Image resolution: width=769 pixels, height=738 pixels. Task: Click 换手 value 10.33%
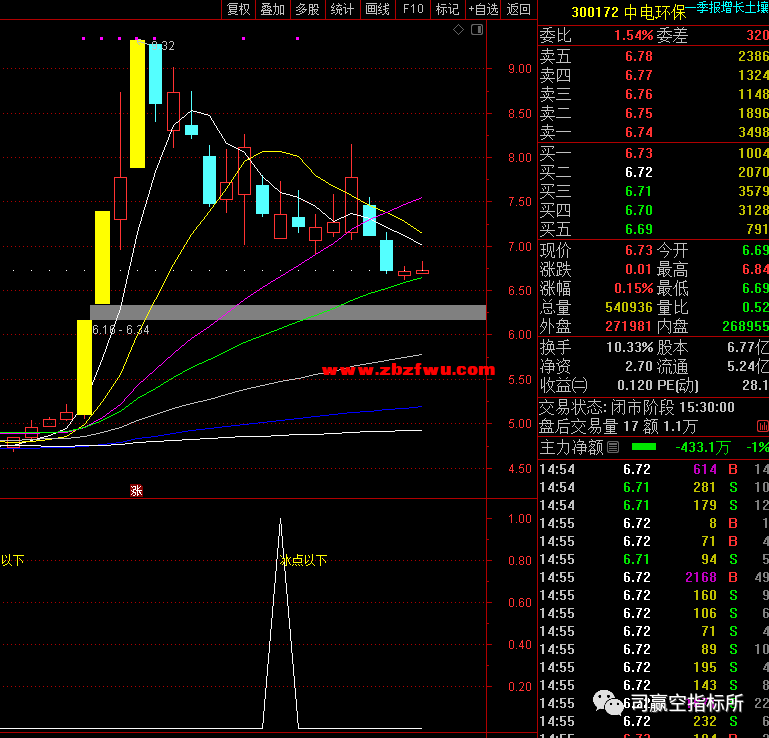point(630,347)
